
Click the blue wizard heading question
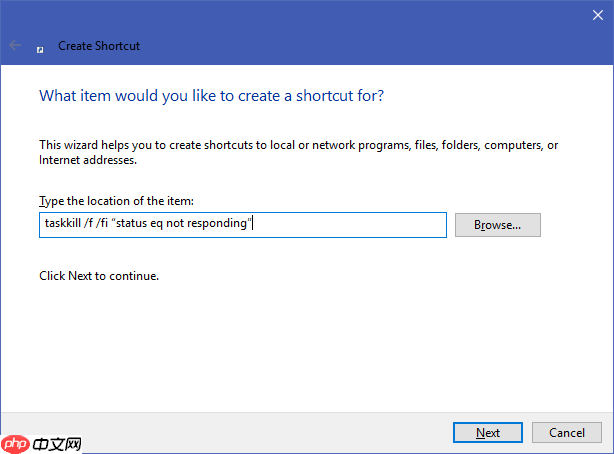(211, 96)
